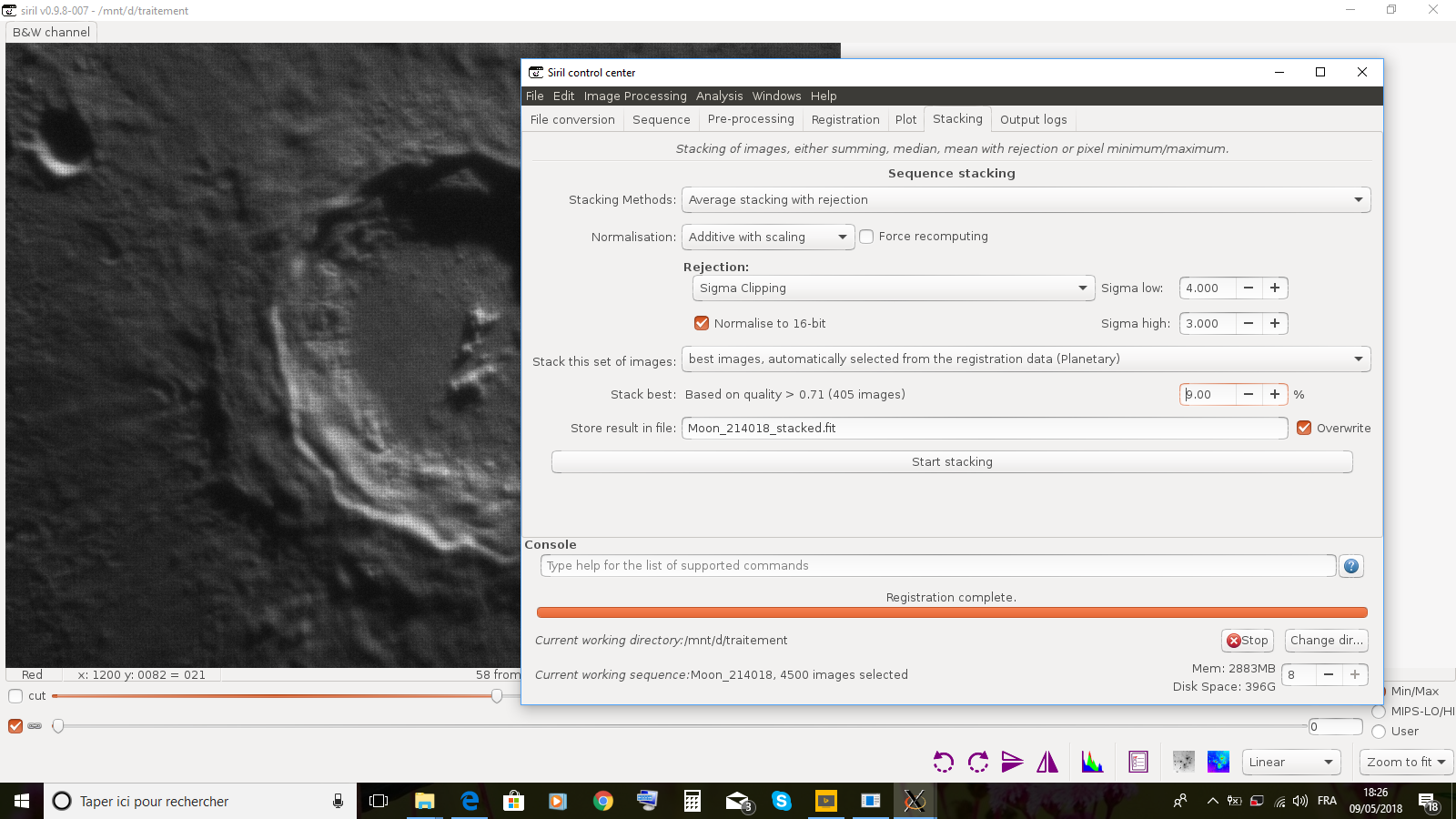The height and width of the screenshot is (819, 1456).
Task: Open the Plot tab
Action: pyautogui.click(x=905, y=119)
